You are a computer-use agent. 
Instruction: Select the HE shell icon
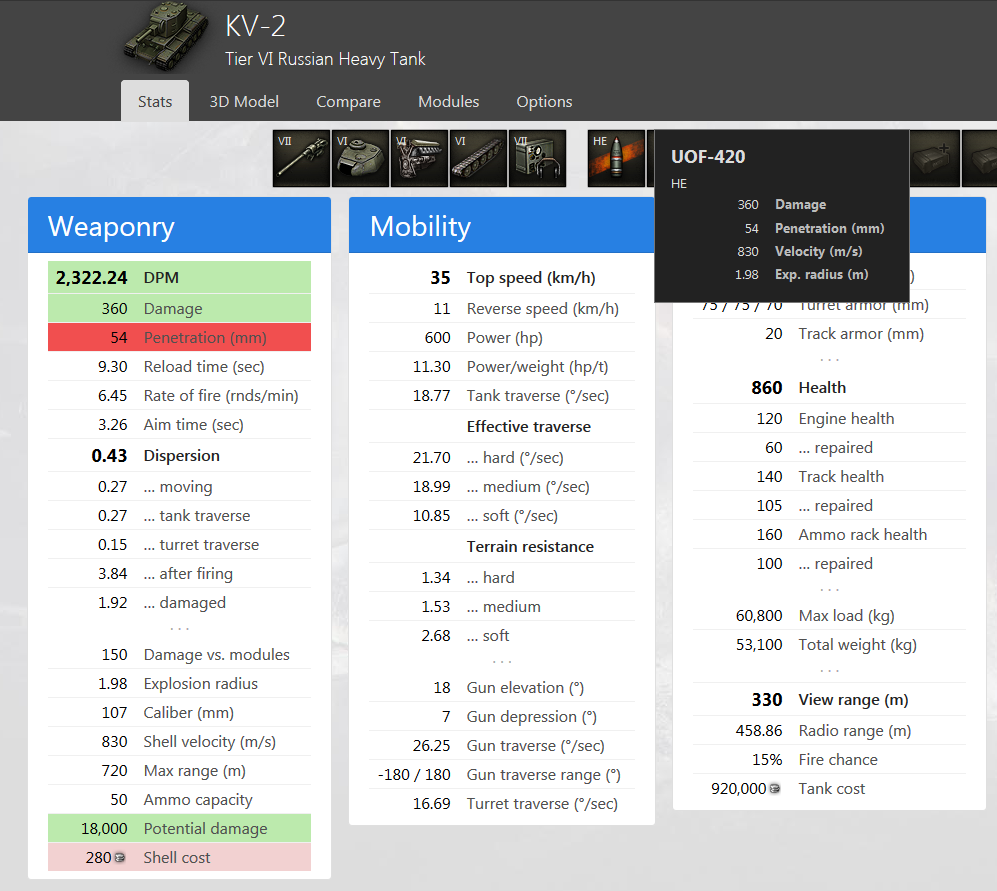tap(616, 158)
